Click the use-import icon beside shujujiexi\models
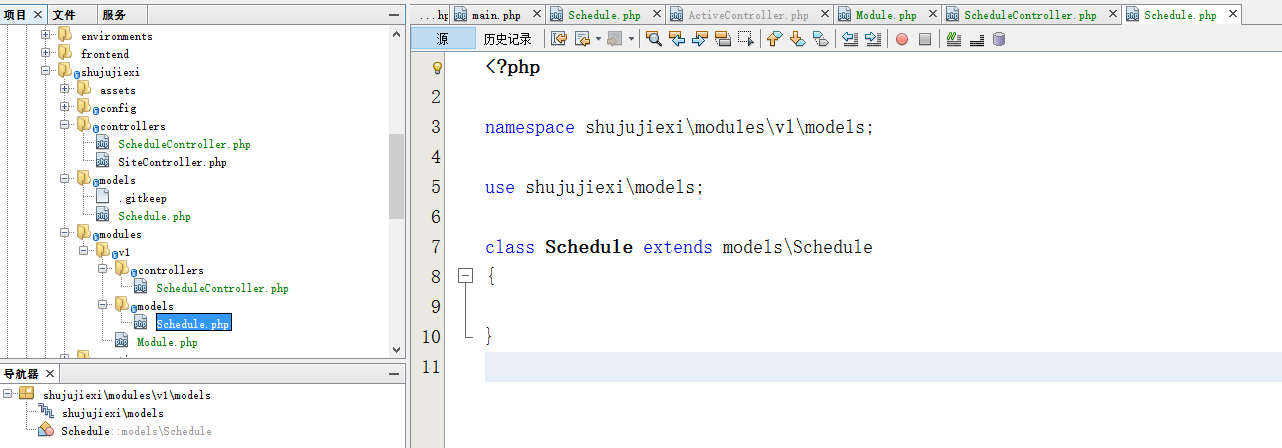Screen dimensions: 1282x448 (46, 412)
